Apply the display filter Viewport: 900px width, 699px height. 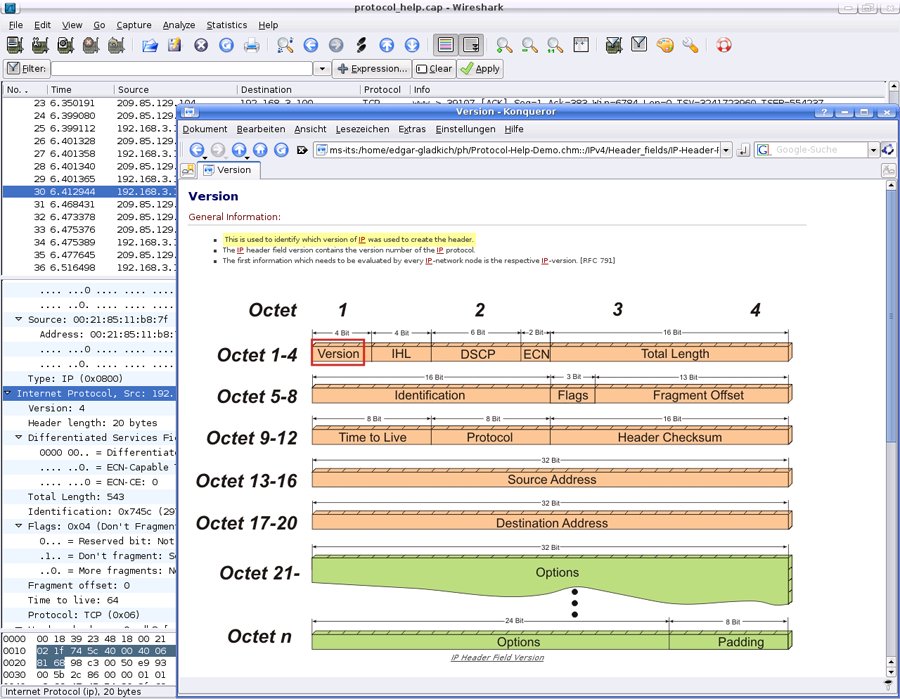click(480, 69)
